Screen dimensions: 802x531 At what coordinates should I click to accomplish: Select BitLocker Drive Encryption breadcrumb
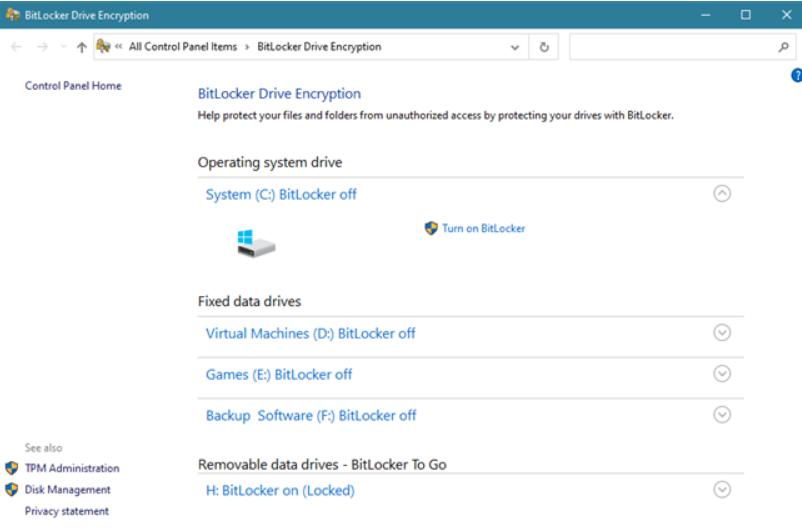[319, 47]
